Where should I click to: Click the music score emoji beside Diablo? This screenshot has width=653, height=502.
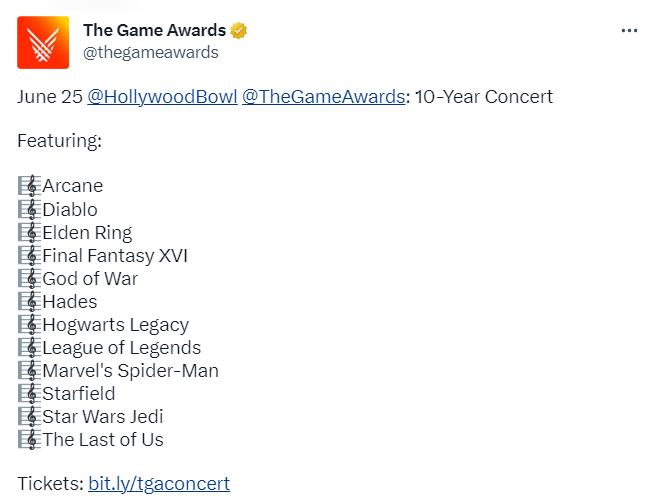(29, 210)
